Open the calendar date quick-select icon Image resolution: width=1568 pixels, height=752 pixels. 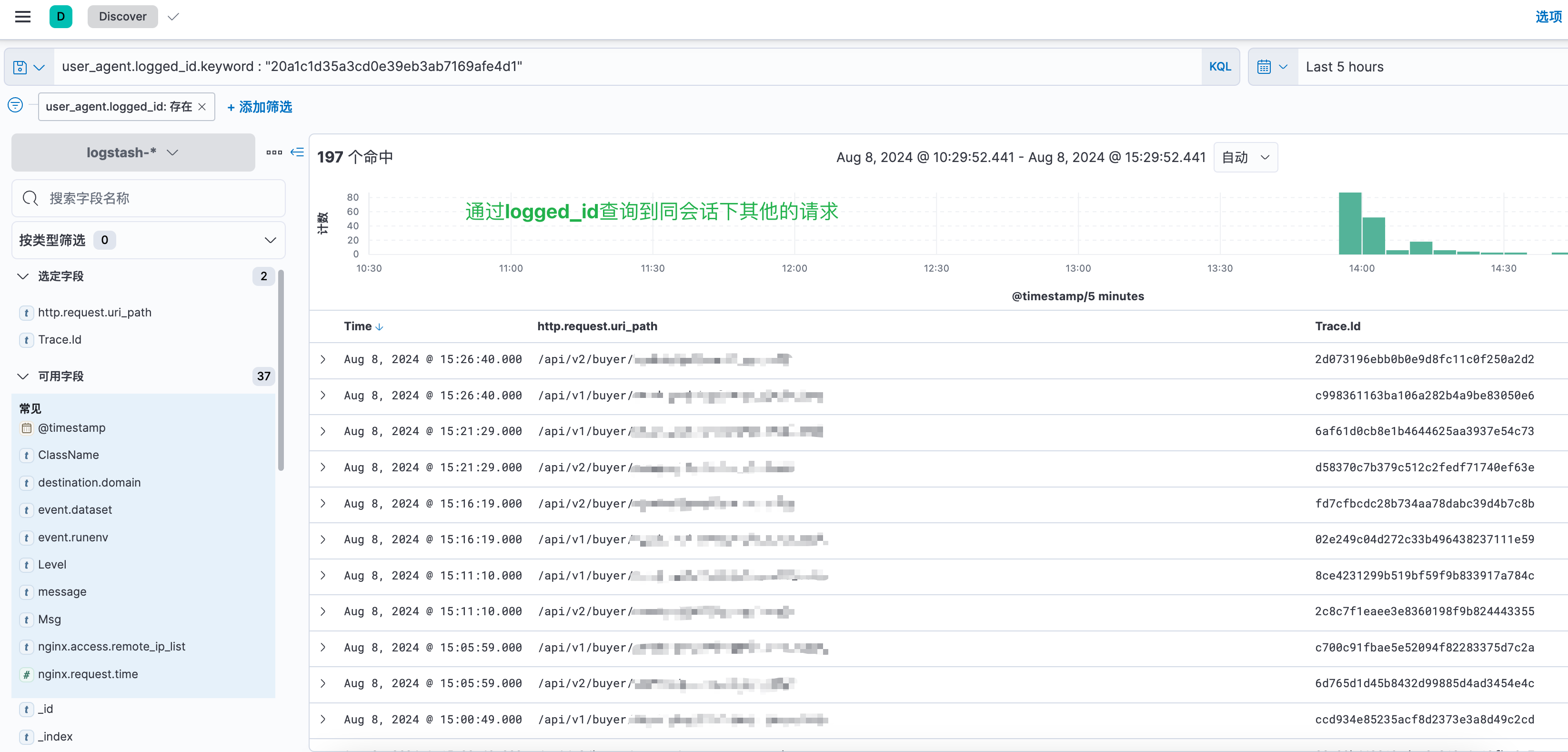(1264, 67)
